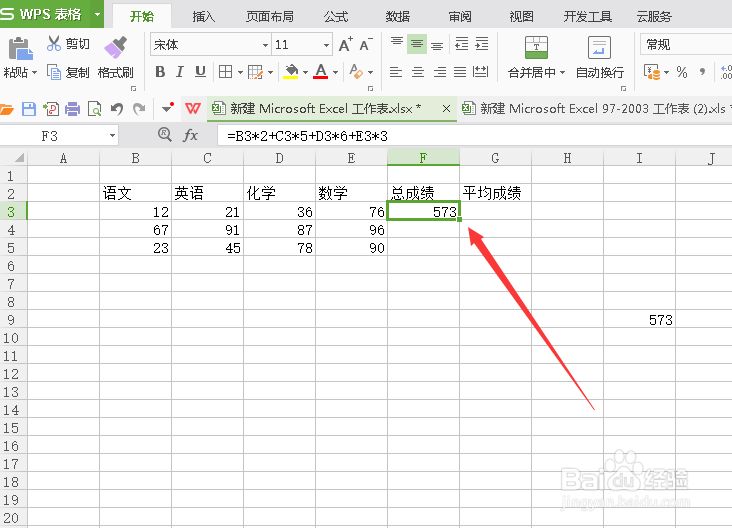Toggle italic formatting I
The height and width of the screenshot is (528, 732).
[180, 72]
